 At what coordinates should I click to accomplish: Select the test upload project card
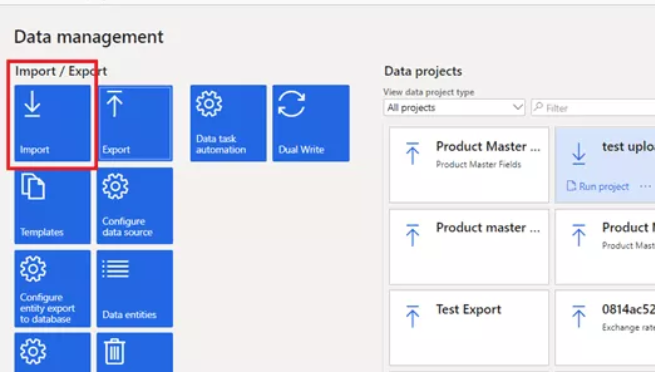pos(605,165)
